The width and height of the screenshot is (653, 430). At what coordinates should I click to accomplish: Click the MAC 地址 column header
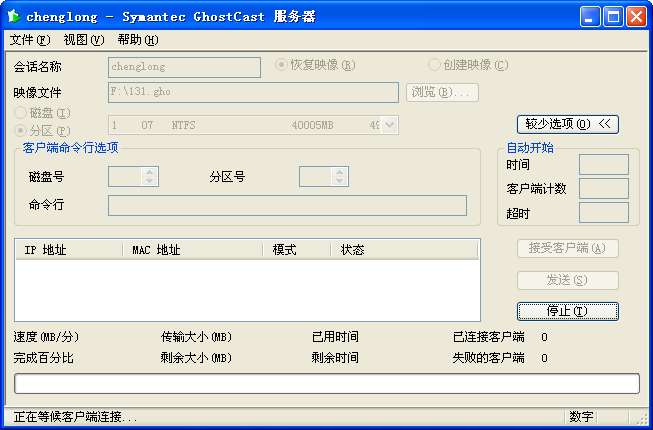click(x=193, y=250)
